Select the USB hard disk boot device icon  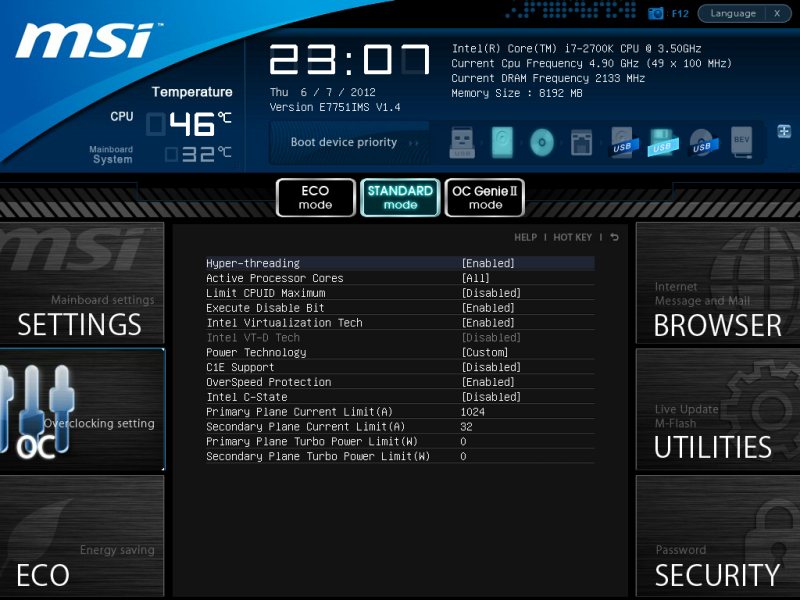(622, 142)
